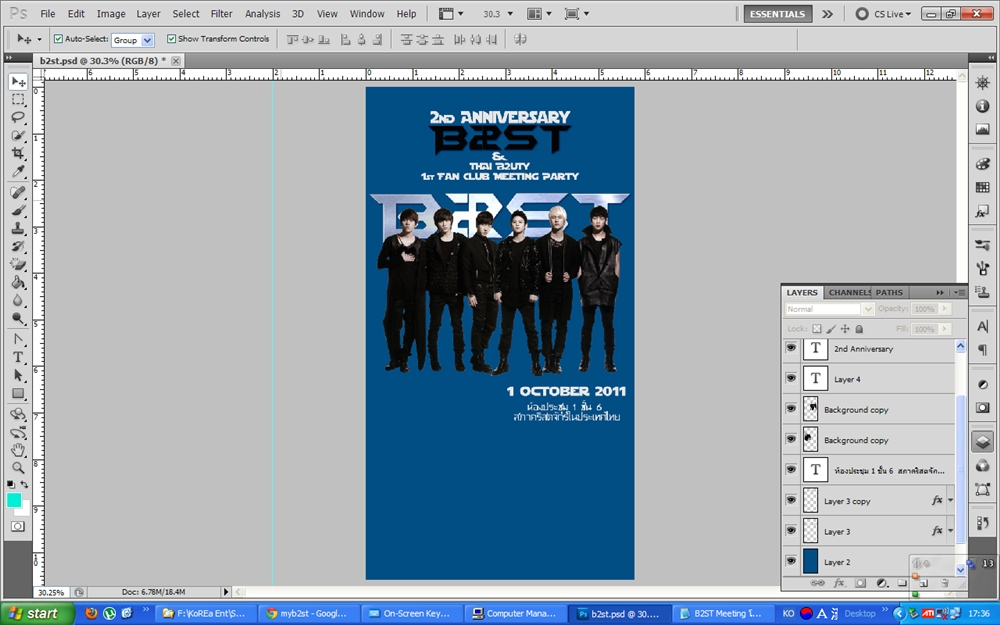
Task: Switch to myb2st Google Chrome taskbar window
Action: (307, 614)
